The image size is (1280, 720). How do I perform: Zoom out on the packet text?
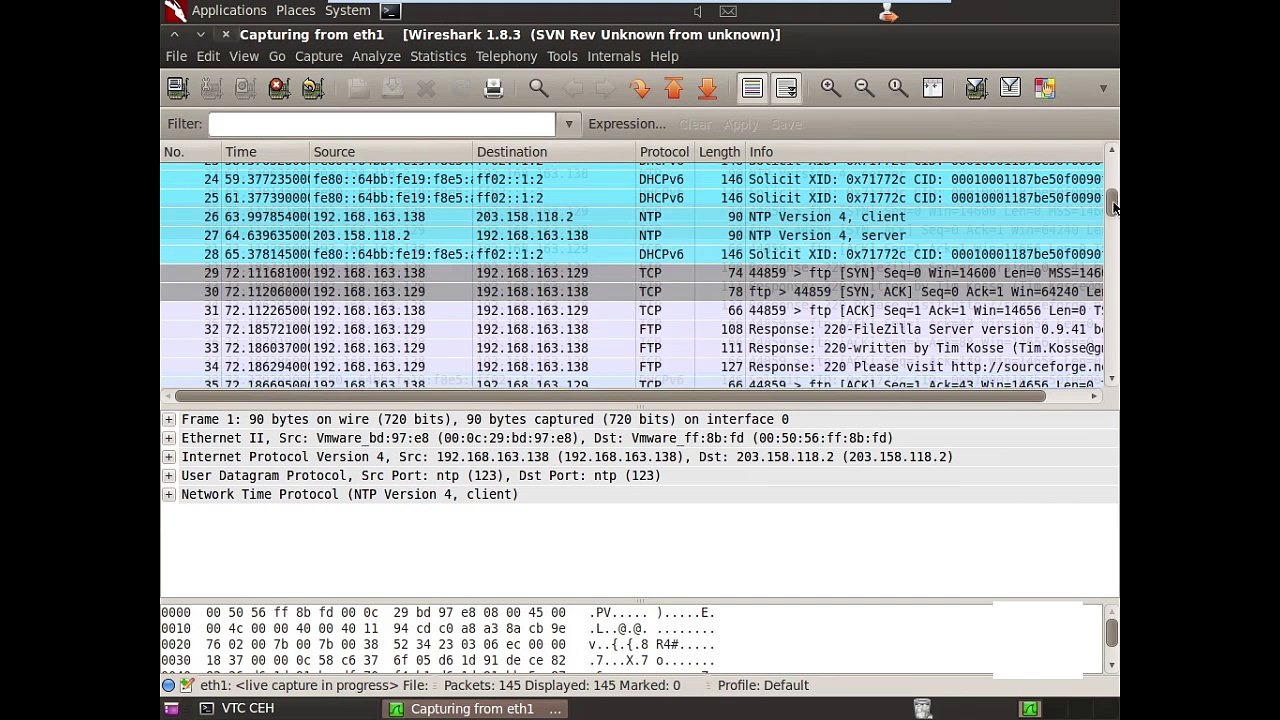point(864,88)
